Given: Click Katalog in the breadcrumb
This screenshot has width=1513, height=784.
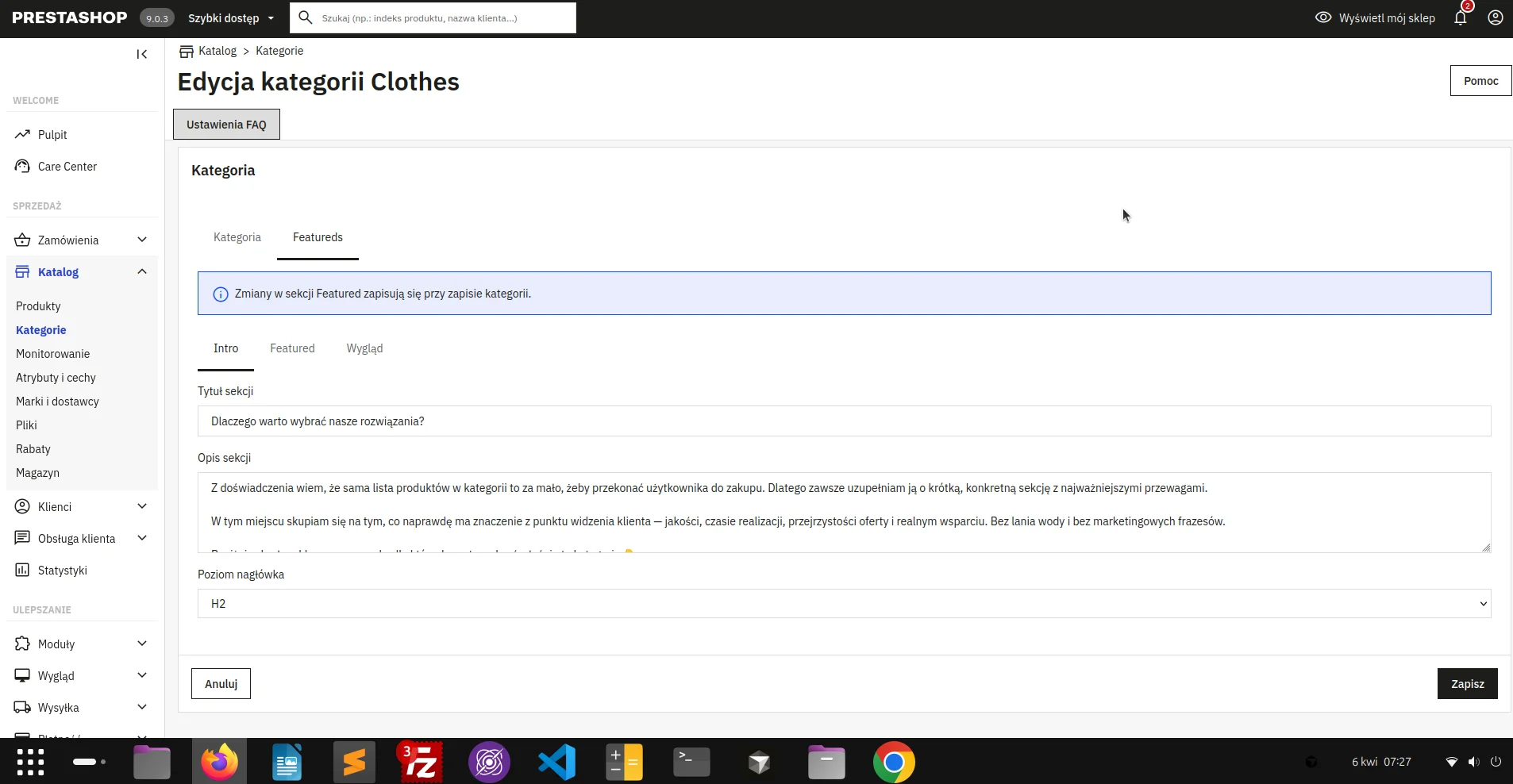Looking at the screenshot, I should (x=218, y=51).
